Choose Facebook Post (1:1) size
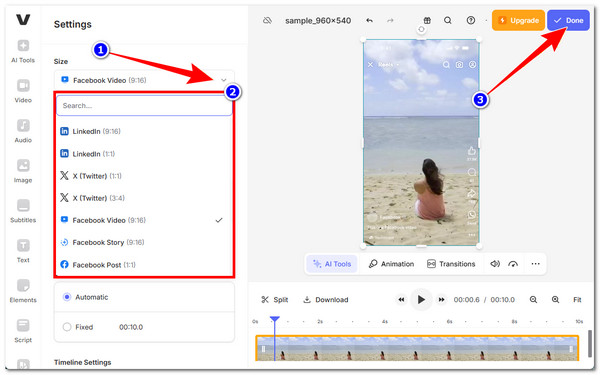The height and width of the screenshot is (375, 600). (144, 265)
